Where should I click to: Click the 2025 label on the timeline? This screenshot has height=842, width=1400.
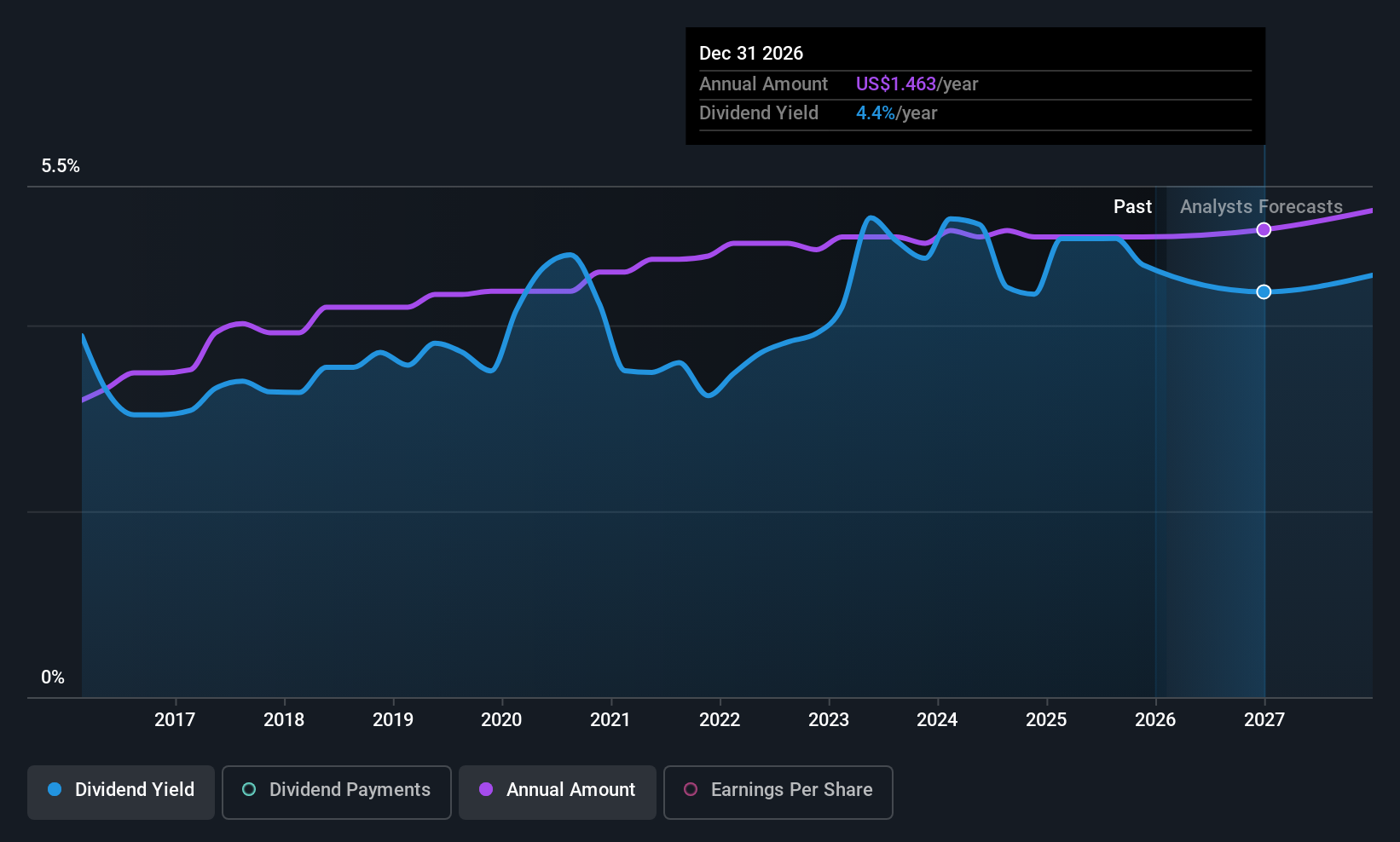pyautogui.click(x=1046, y=720)
